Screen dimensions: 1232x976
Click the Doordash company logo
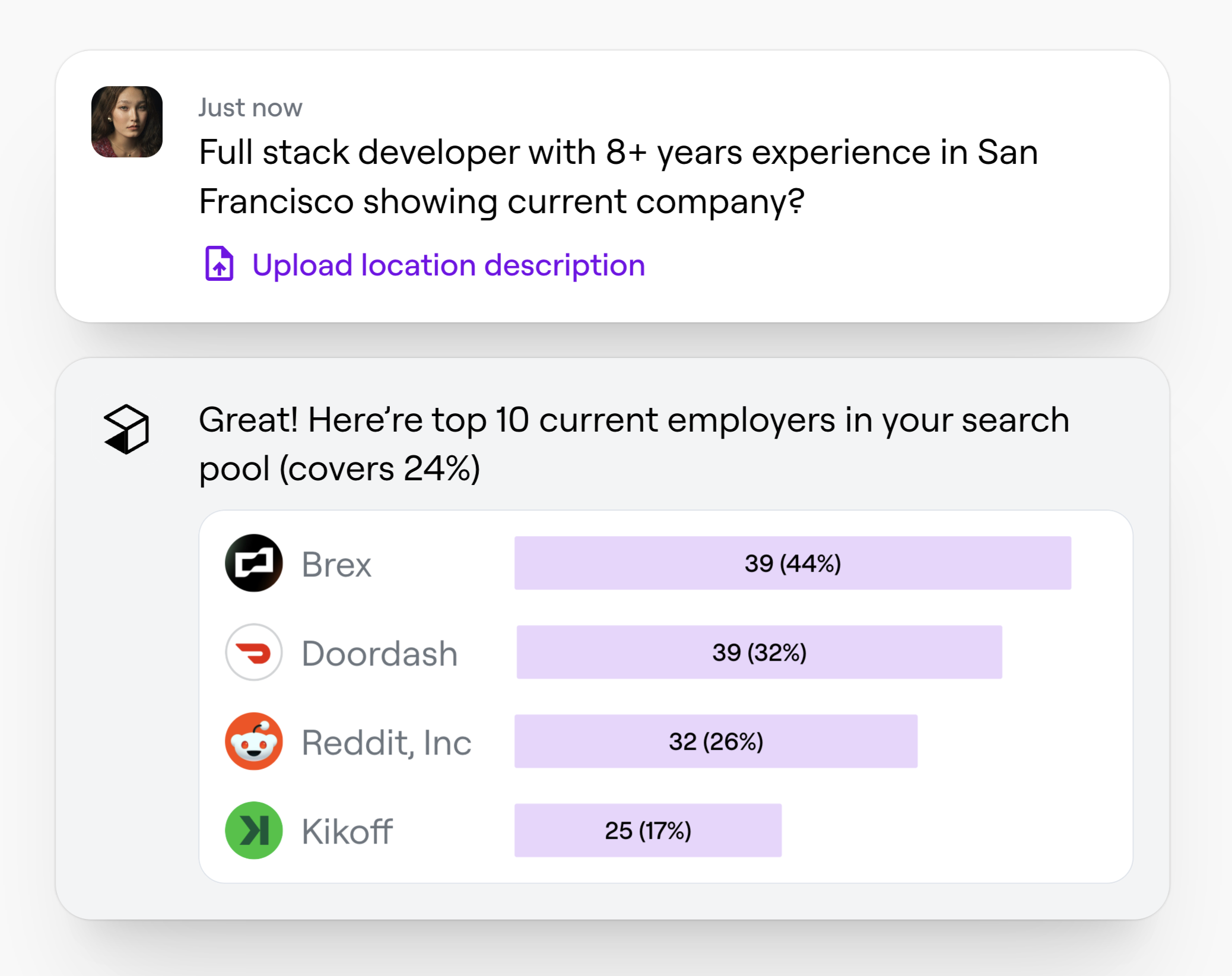[253, 652]
